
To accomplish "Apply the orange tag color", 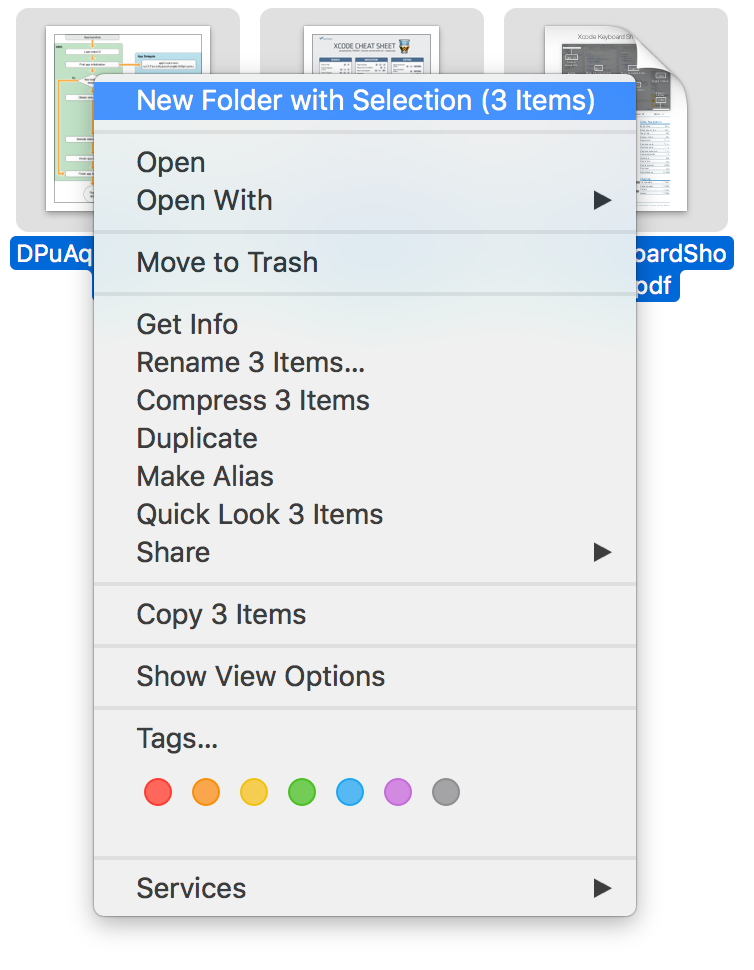I will (206, 793).
